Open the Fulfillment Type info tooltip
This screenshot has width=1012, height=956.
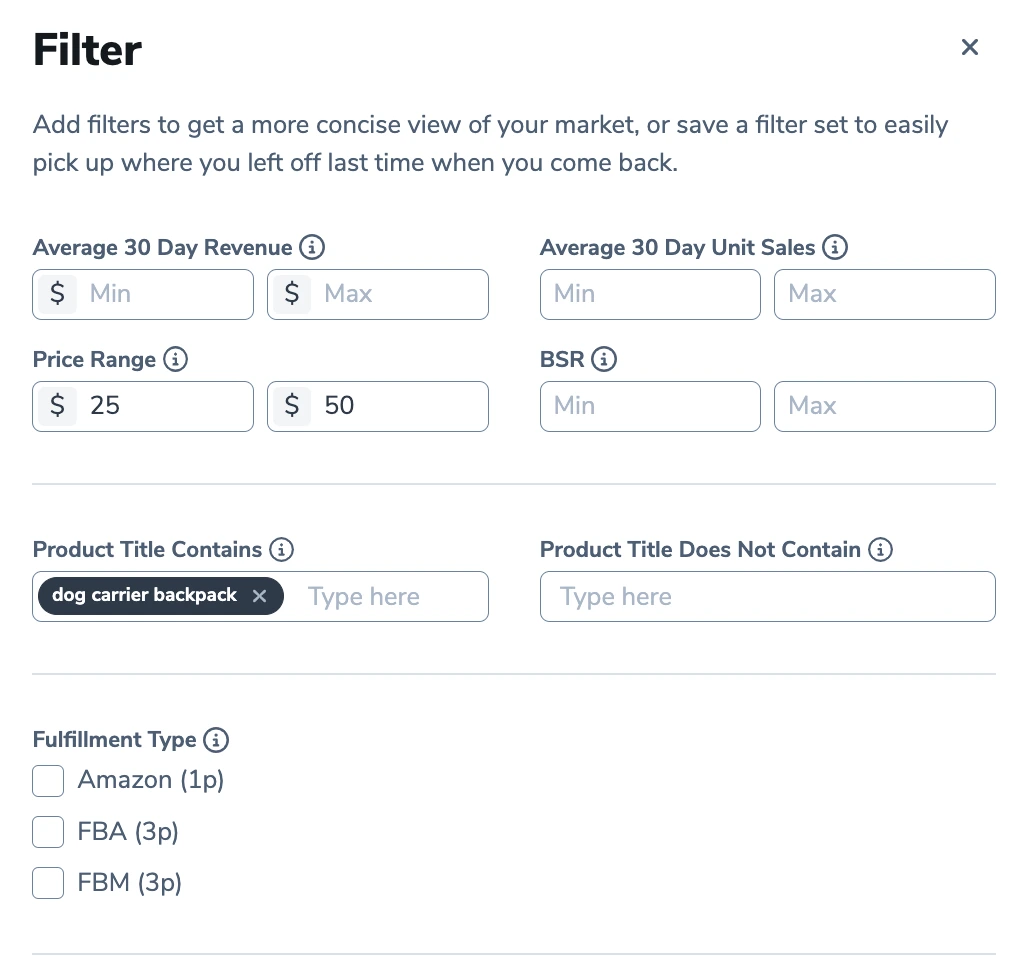pyautogui.click(x=215, y=740)
